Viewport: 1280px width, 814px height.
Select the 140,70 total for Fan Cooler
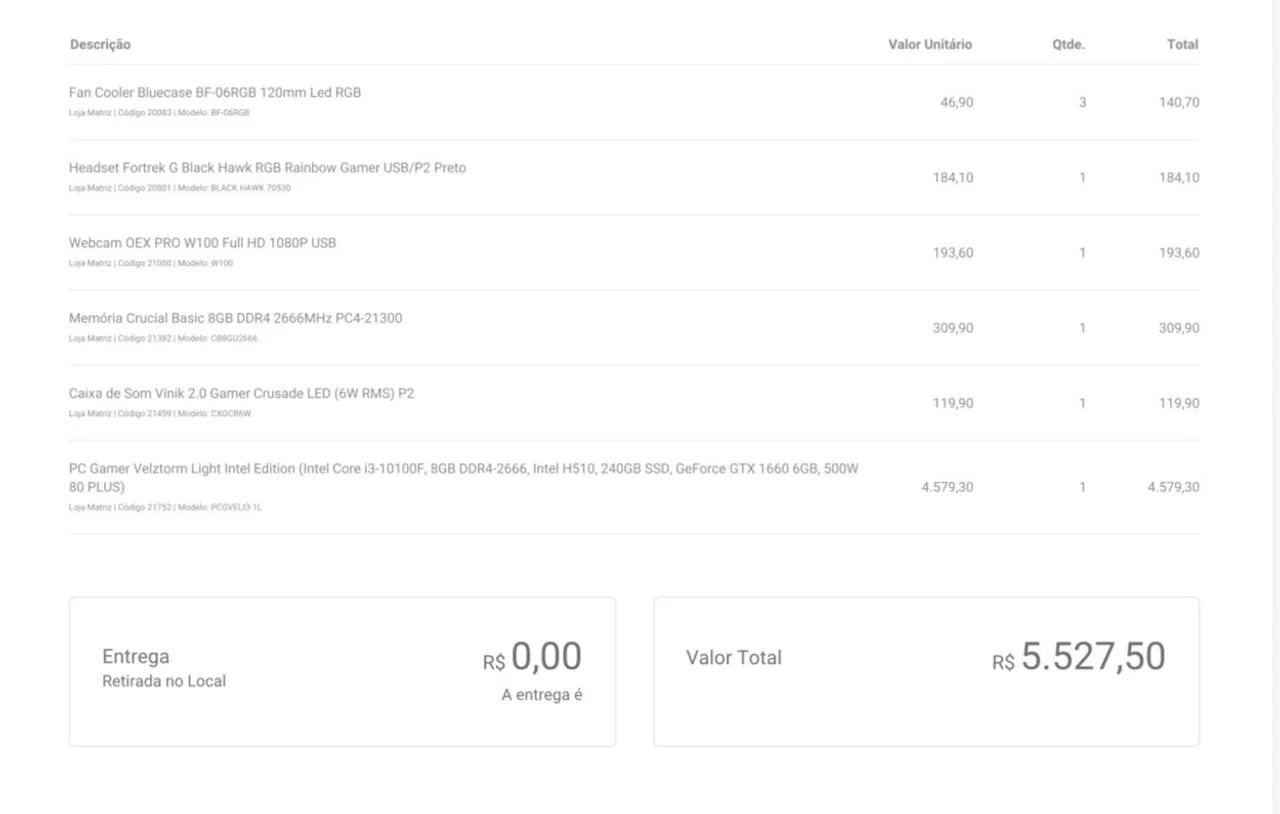(1179, 103)
